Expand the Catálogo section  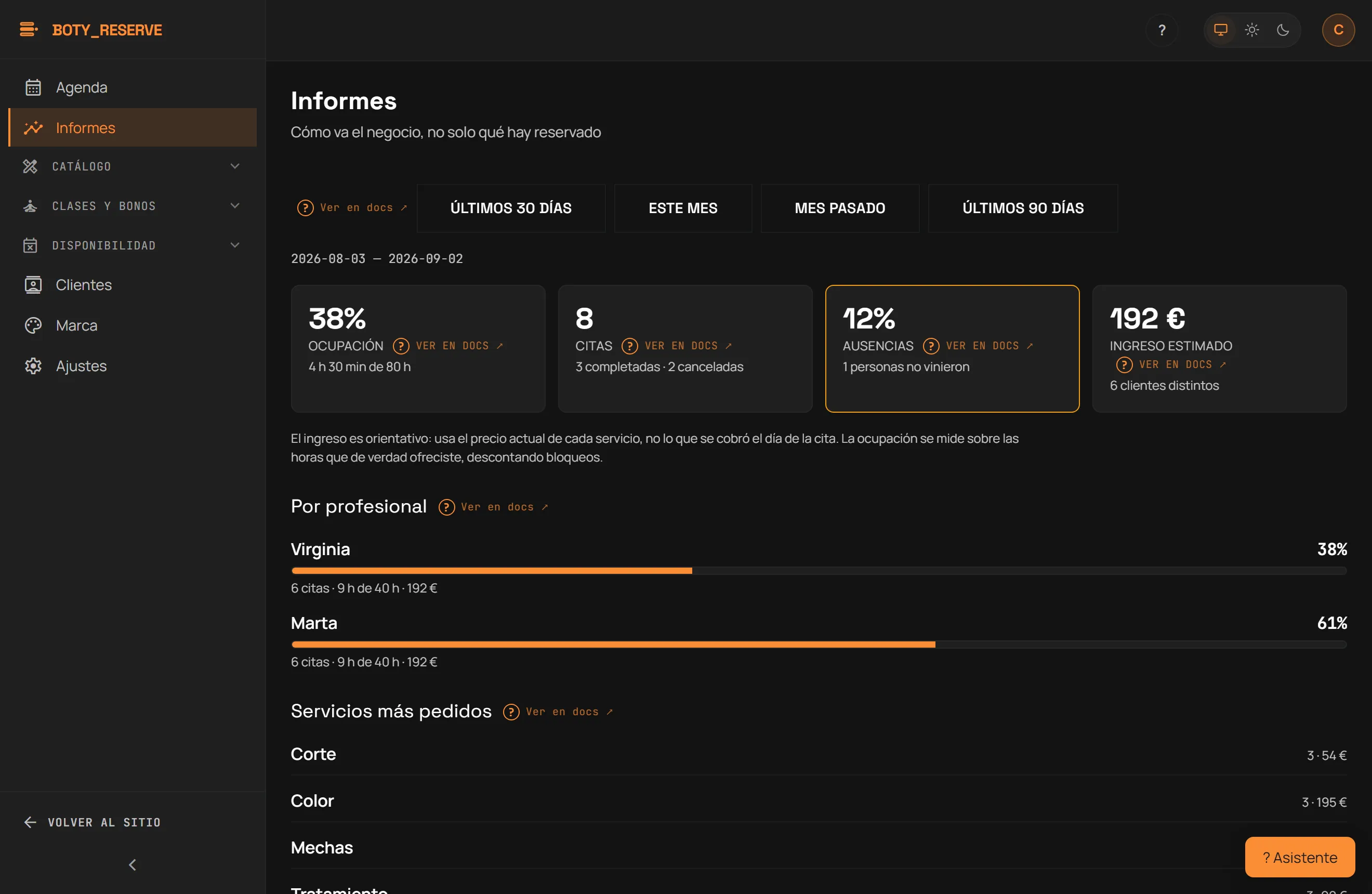click(133, 166)
